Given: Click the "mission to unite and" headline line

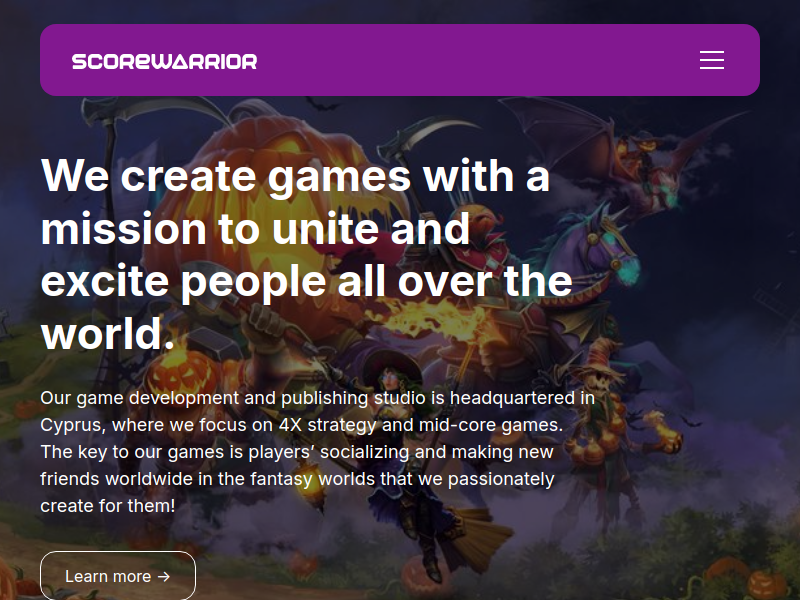Looking at the screenshot, I should pyautogui.click(x=255, y=229).
